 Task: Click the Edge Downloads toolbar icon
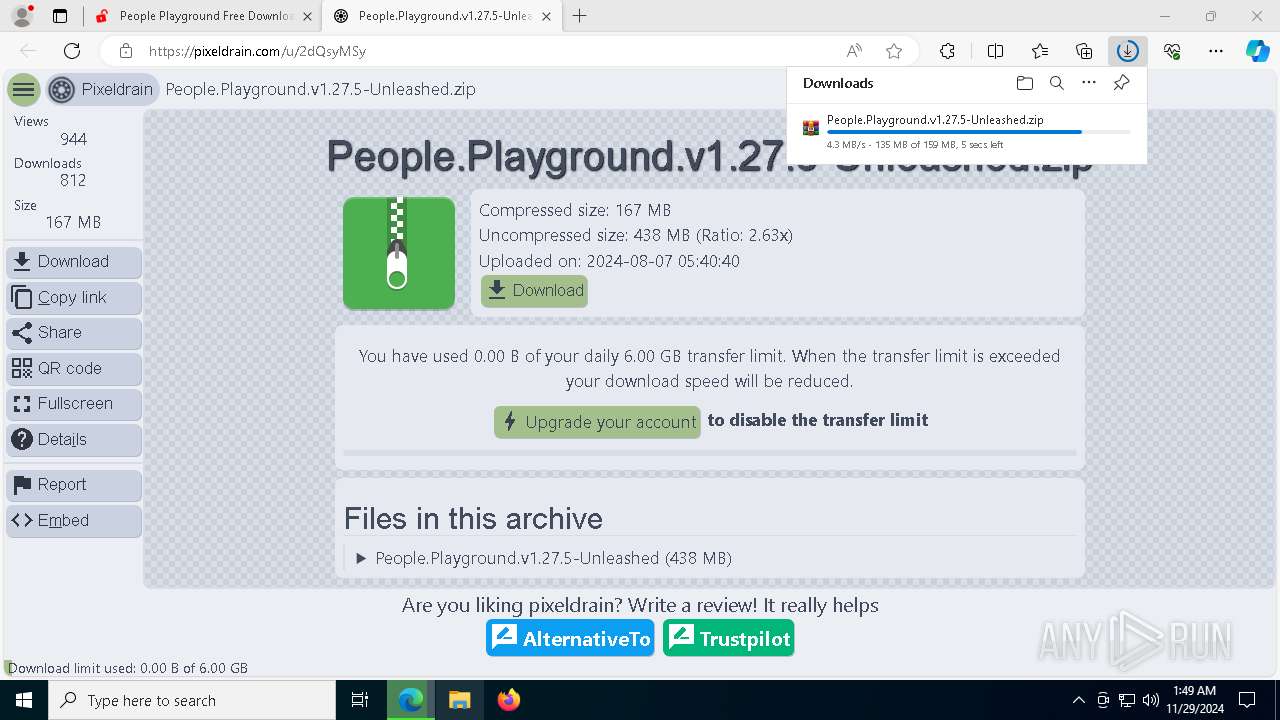point(1128,51)
